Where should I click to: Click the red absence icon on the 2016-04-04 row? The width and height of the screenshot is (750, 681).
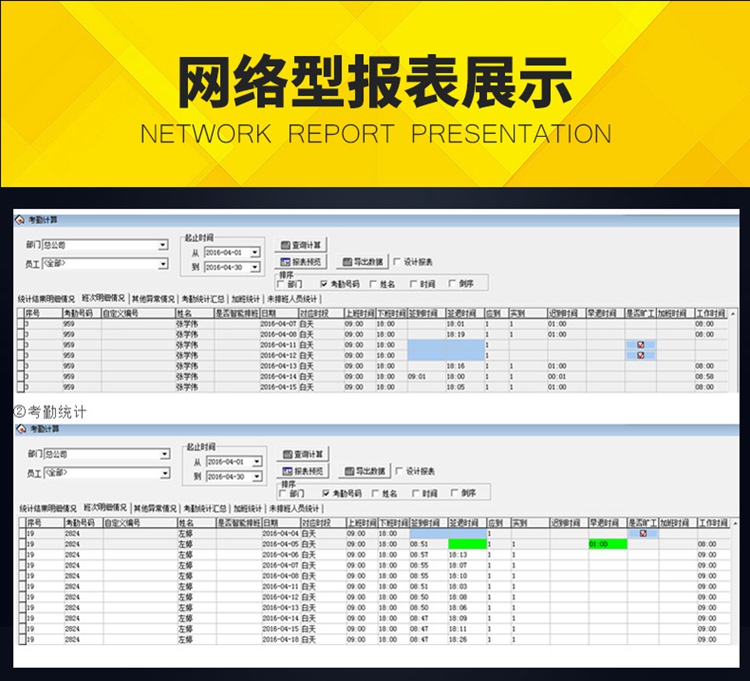coord(642,534)
